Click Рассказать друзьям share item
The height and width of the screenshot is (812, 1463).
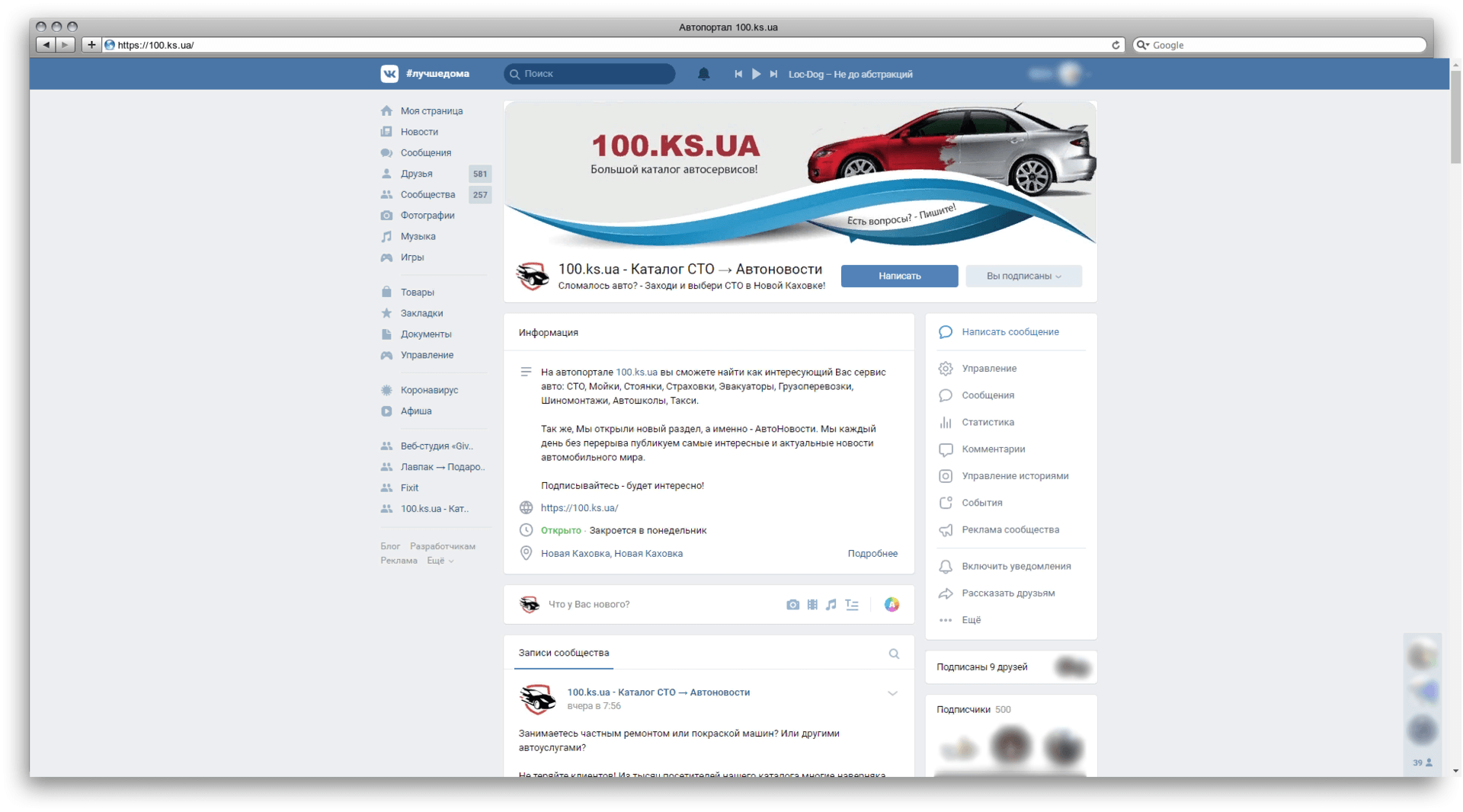pyautogui.click(x=1007, y=593)
